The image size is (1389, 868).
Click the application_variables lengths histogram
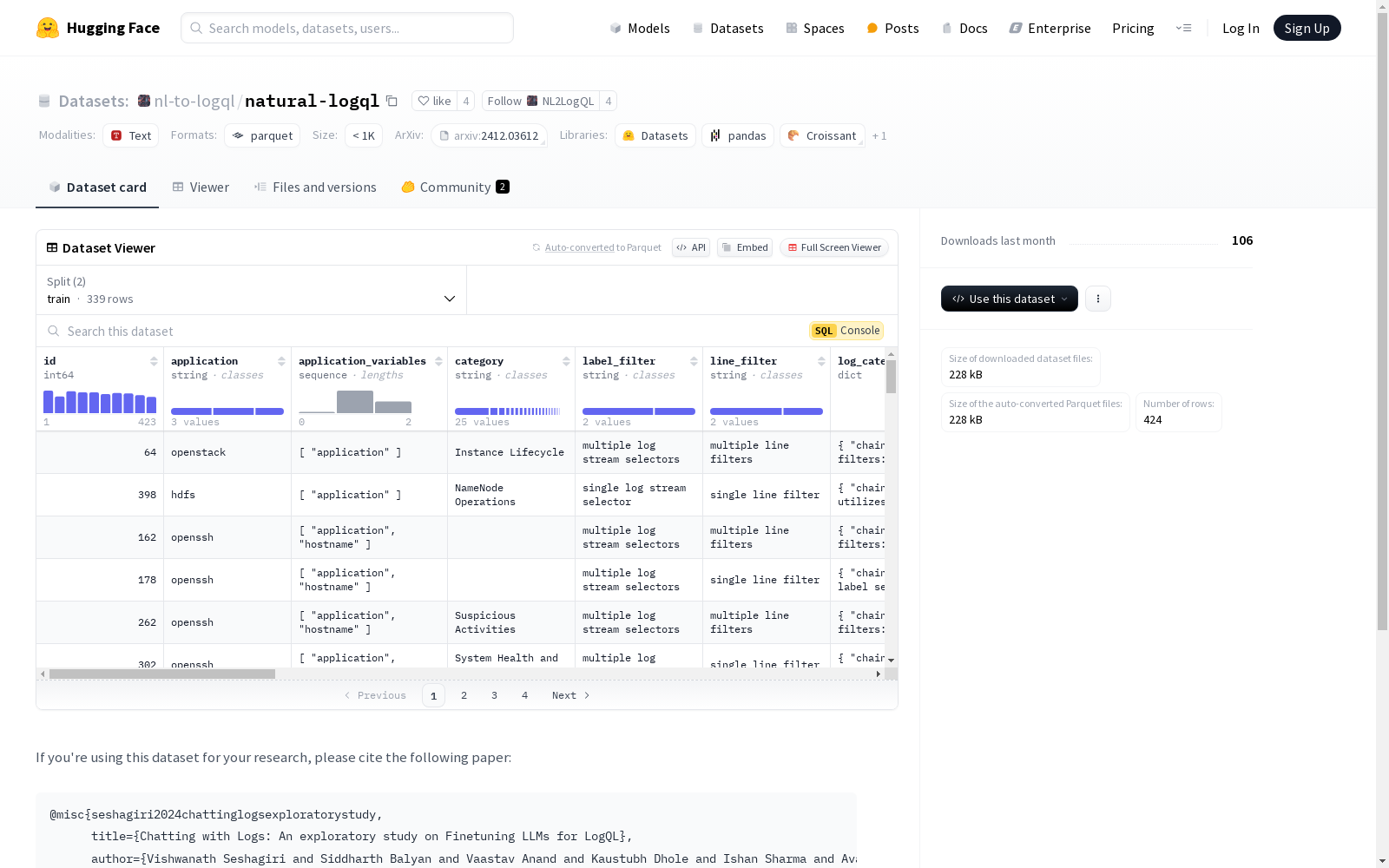[x=355, y=402]
